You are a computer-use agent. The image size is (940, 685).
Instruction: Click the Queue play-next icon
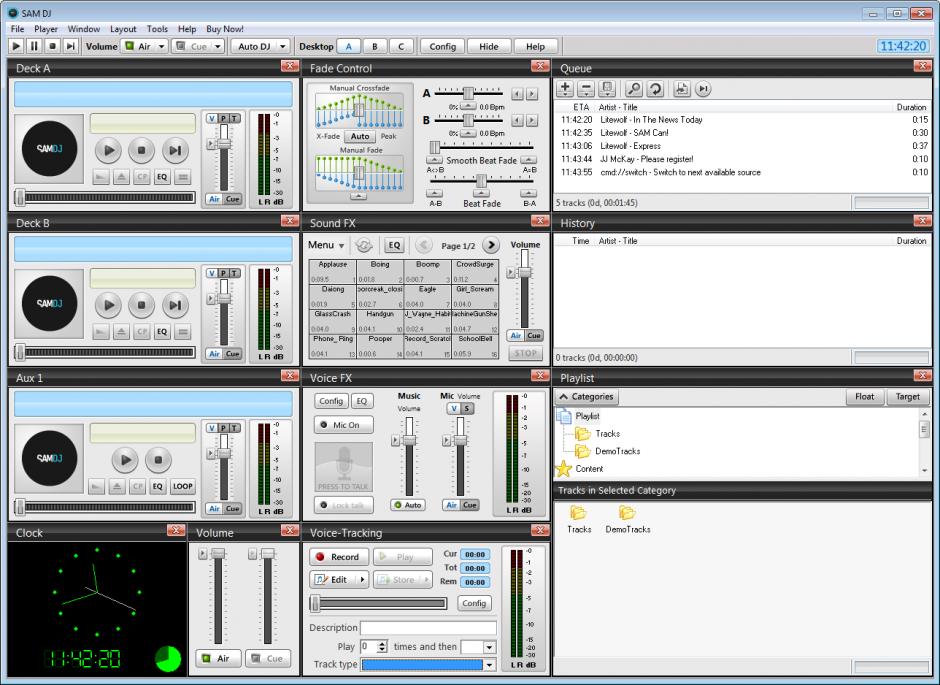pos(703,89)
